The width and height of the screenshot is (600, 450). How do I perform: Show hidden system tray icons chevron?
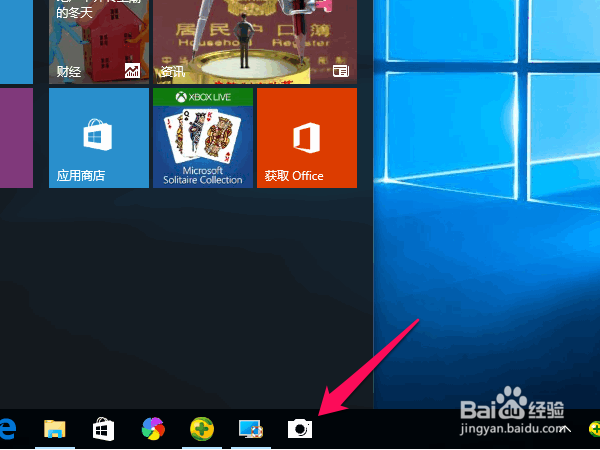(x=565, y=429)
